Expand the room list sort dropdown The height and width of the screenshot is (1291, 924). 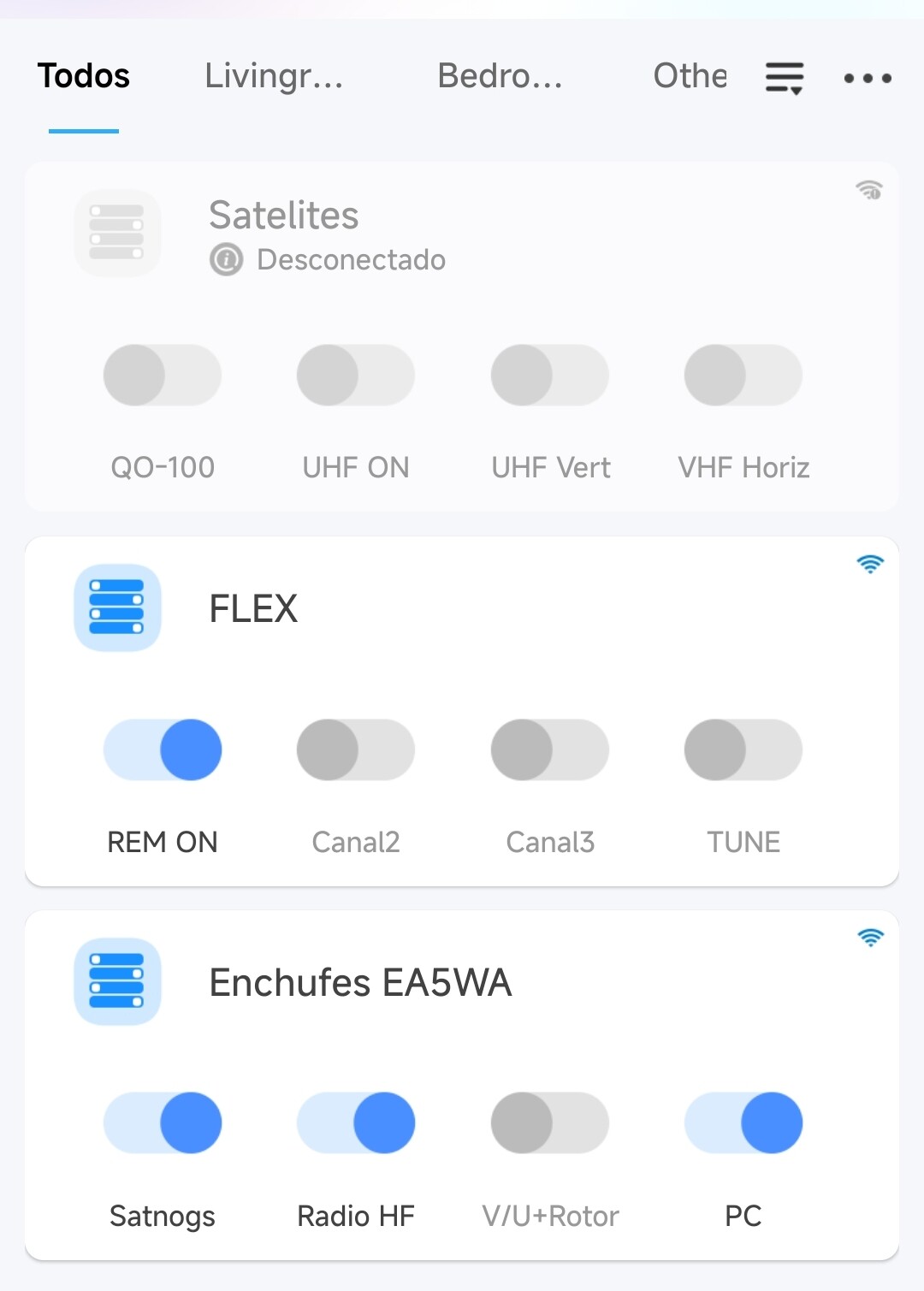tap(785, 78)
